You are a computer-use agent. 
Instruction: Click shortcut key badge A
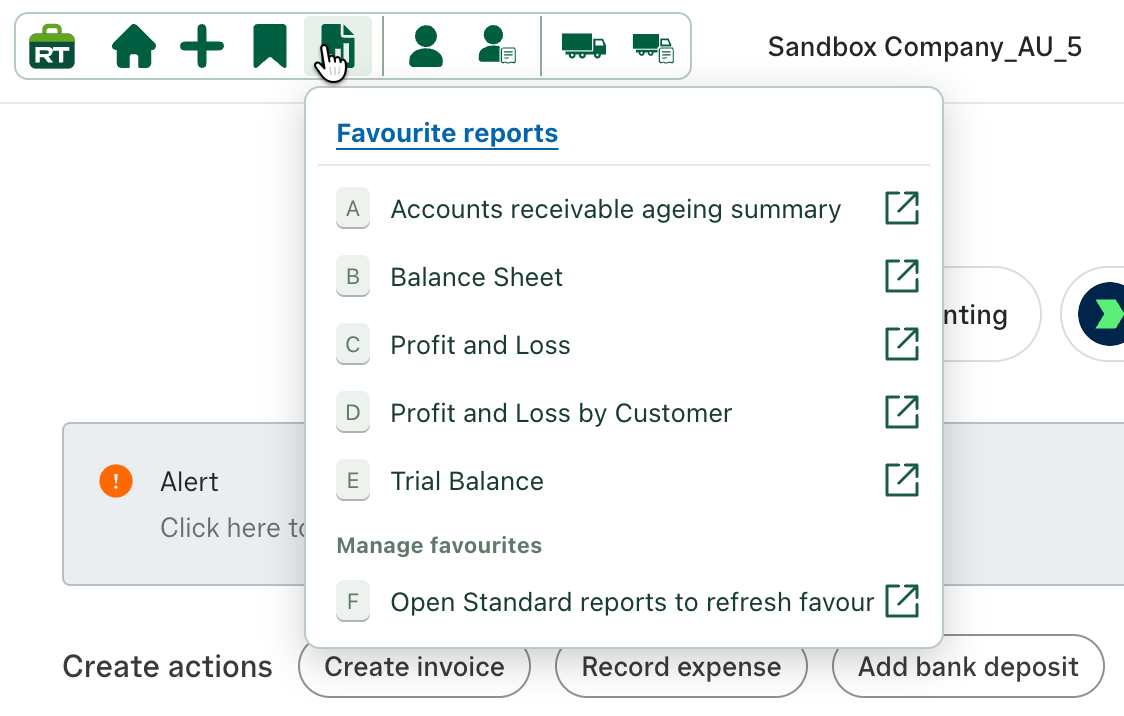(x=353, y=209)
